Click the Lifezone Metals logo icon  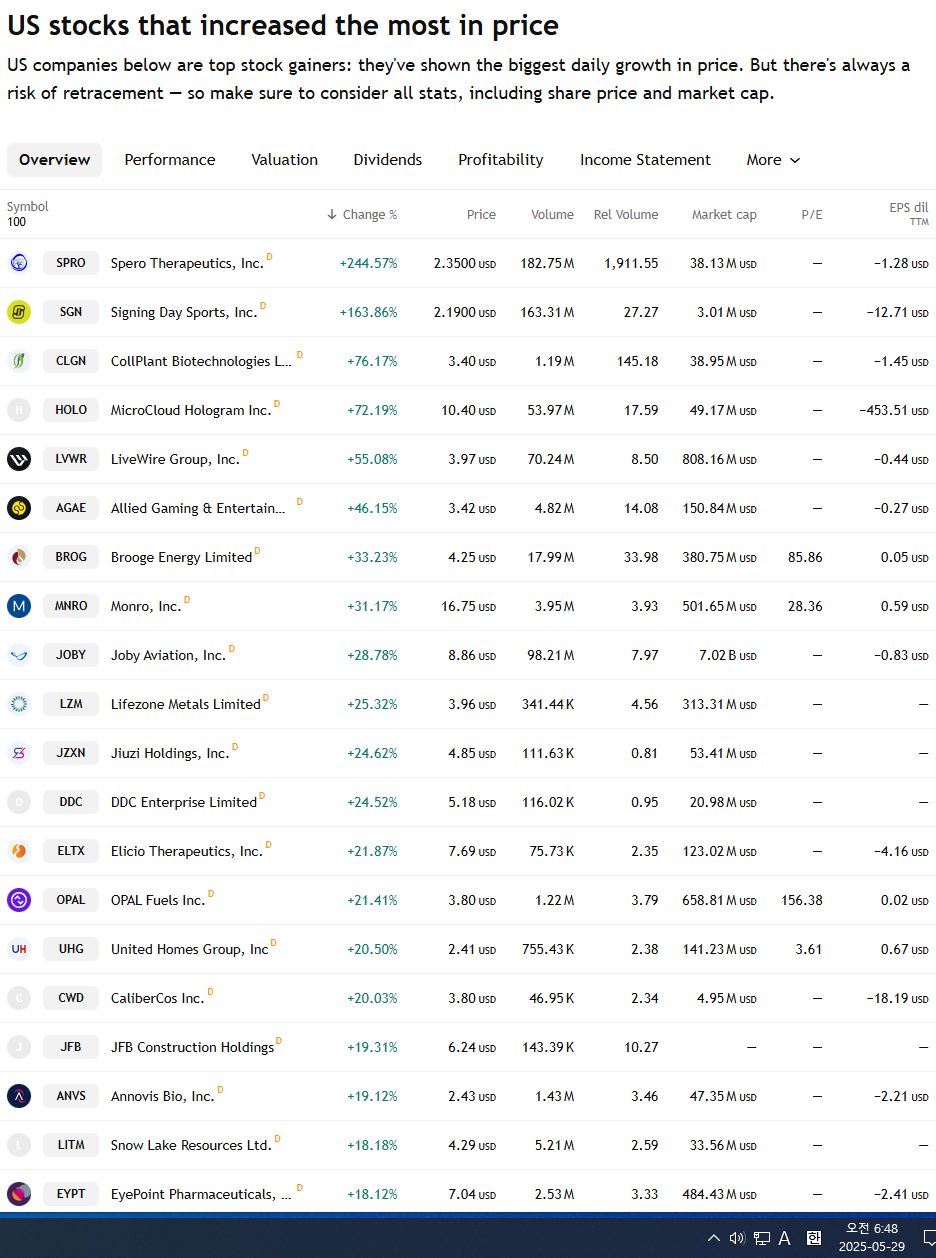[18, 704]
